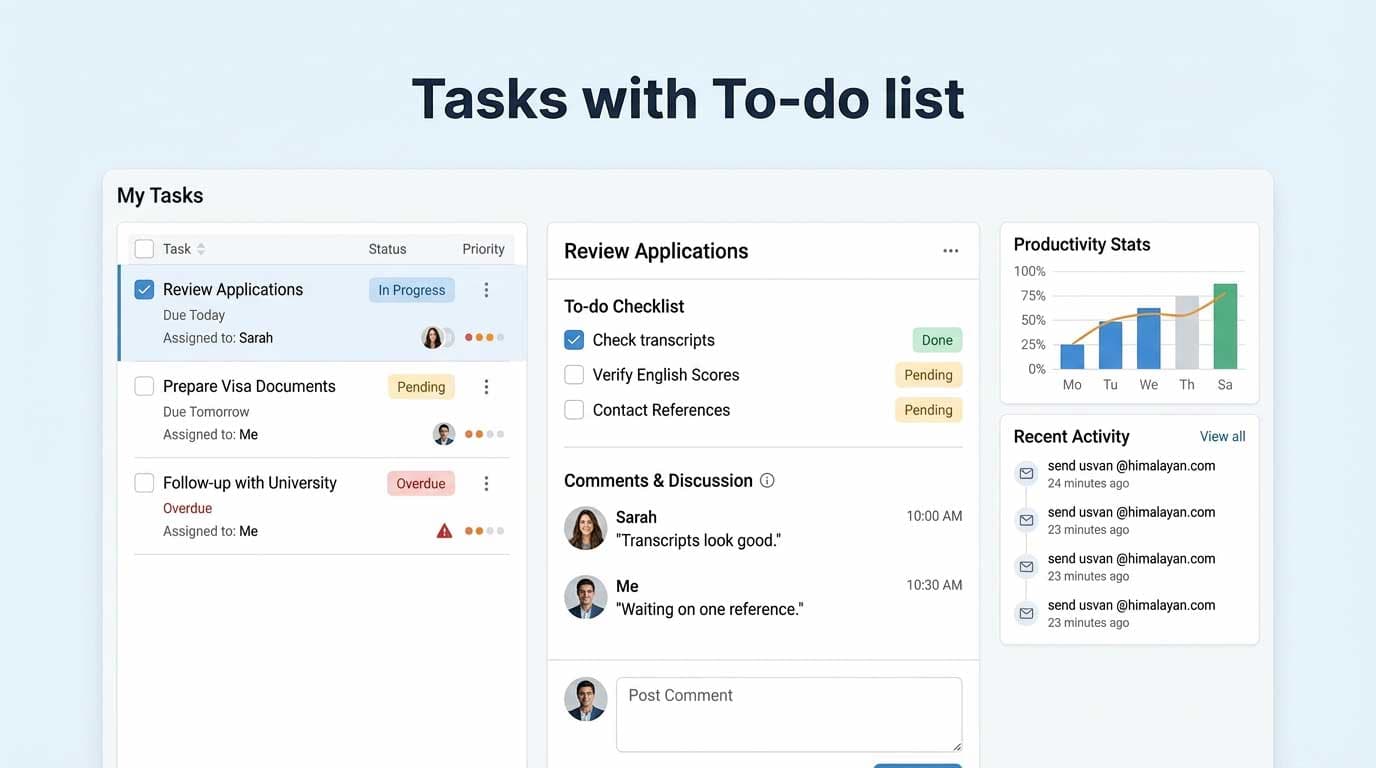Click the Done badge on Check transcripts

(936, 339)
